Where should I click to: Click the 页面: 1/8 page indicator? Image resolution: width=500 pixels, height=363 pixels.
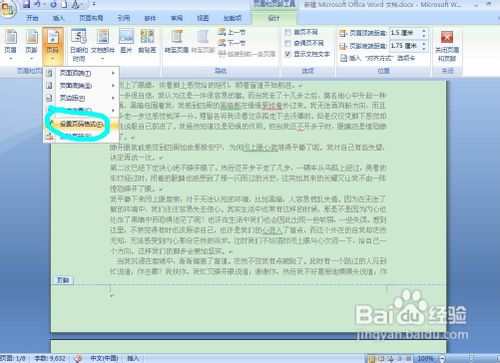13,358
